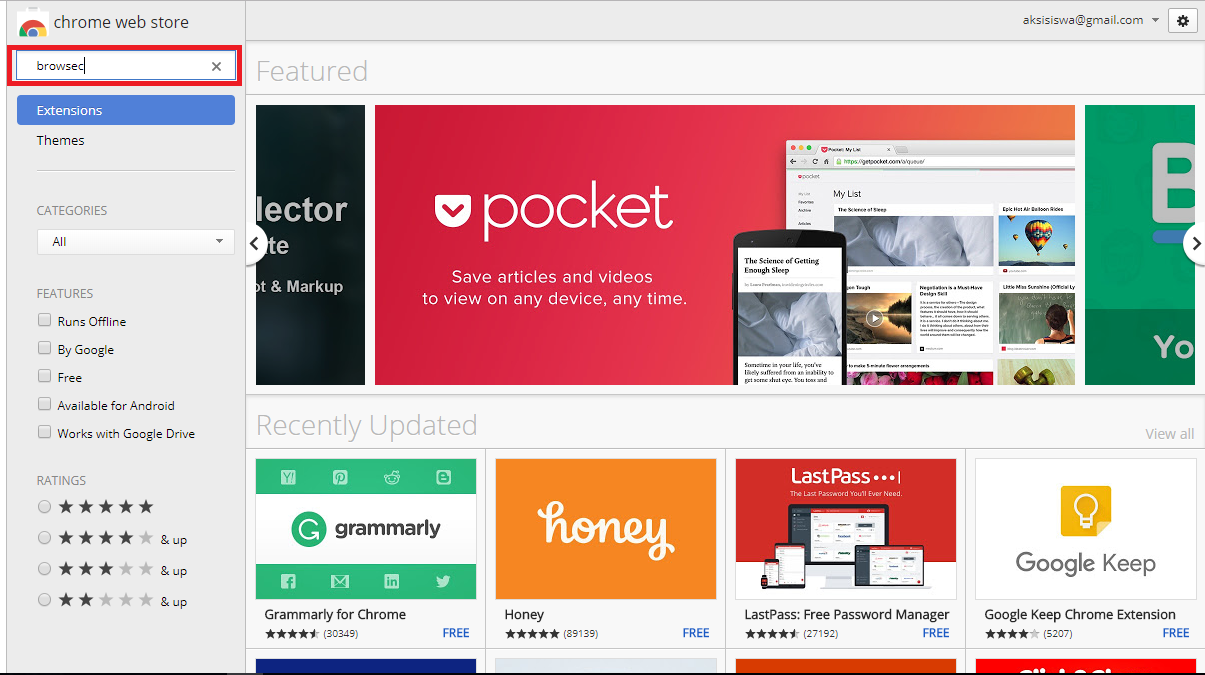The image size is (1205, 675).
Task: Check the By Google filter
Action: [44, 348]
